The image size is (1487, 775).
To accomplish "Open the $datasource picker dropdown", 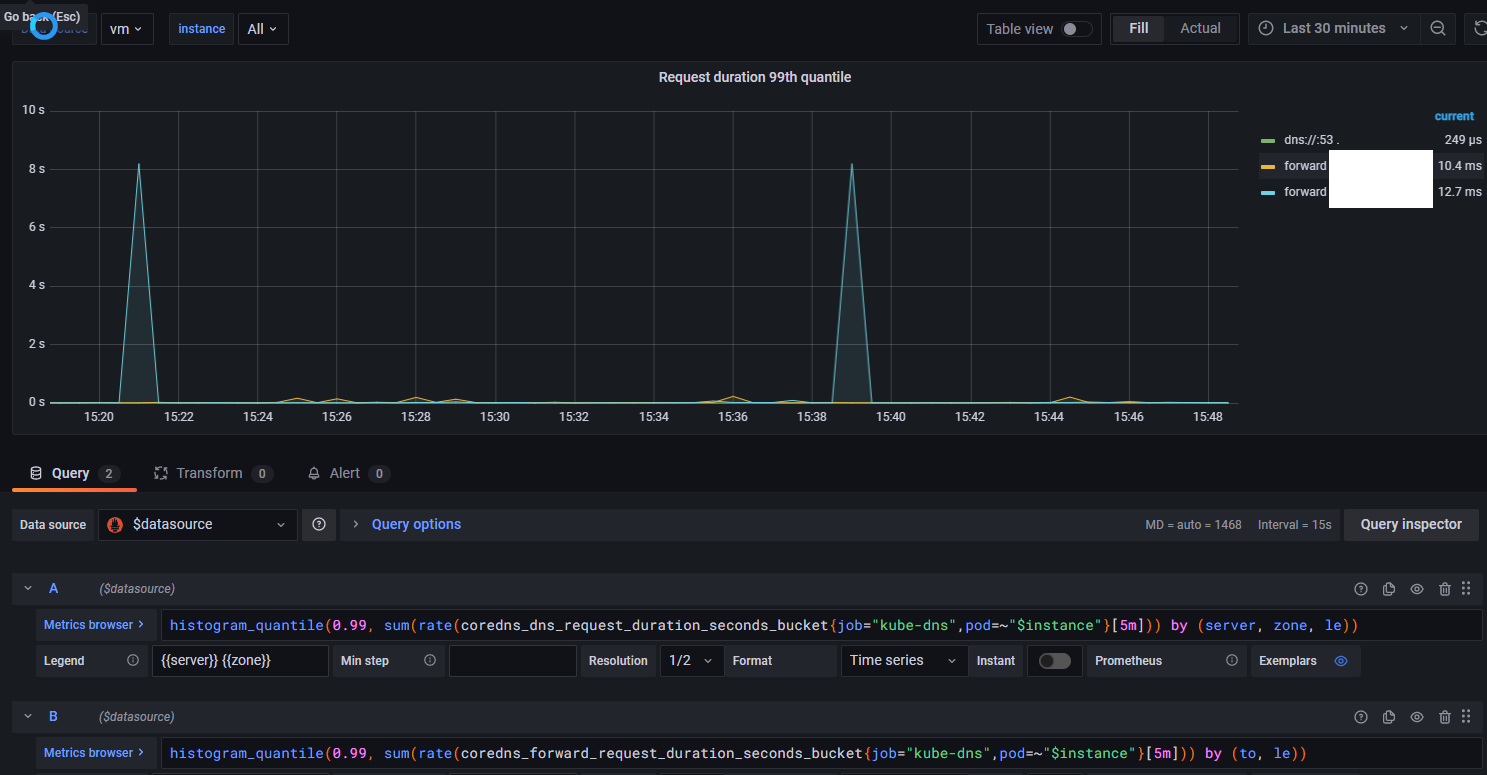I will pyautogui.click(x=196, y=524).
